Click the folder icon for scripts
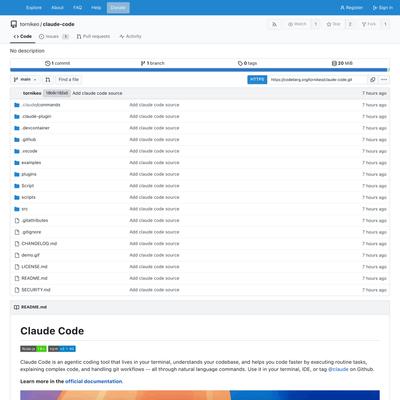 17,197
